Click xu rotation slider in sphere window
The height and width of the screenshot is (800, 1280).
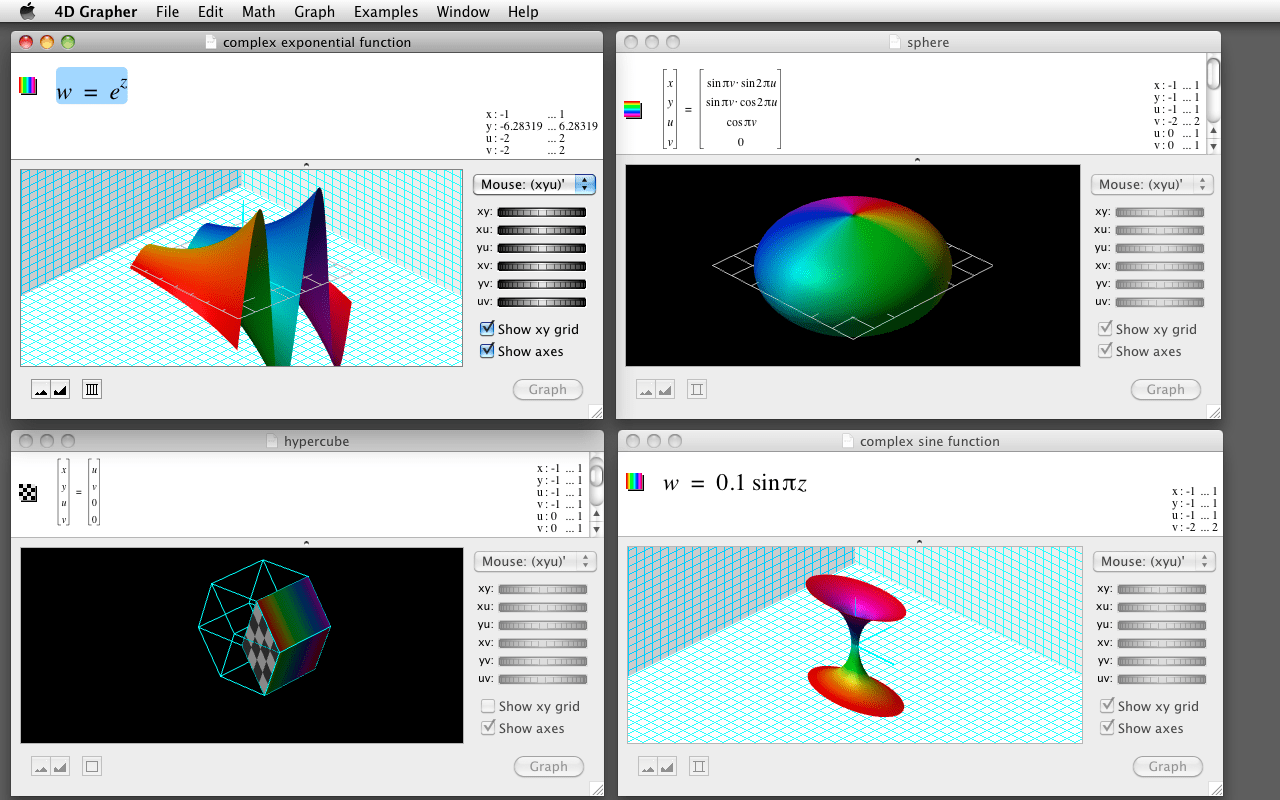click(1160, 230)
